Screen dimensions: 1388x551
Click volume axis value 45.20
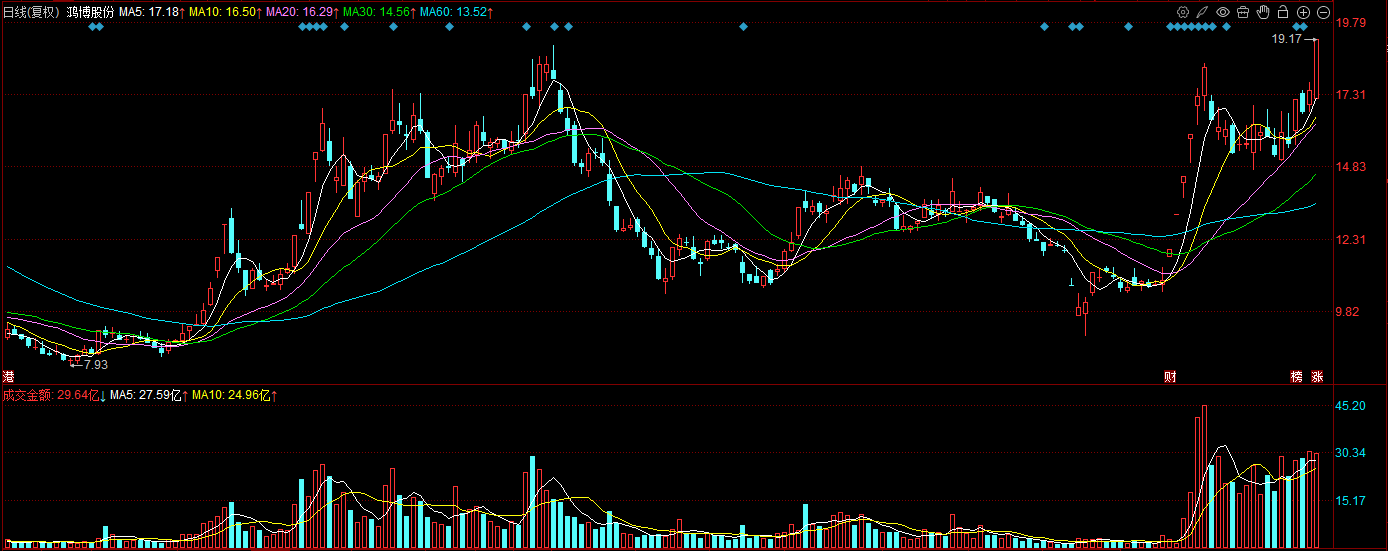(1352, 406)
